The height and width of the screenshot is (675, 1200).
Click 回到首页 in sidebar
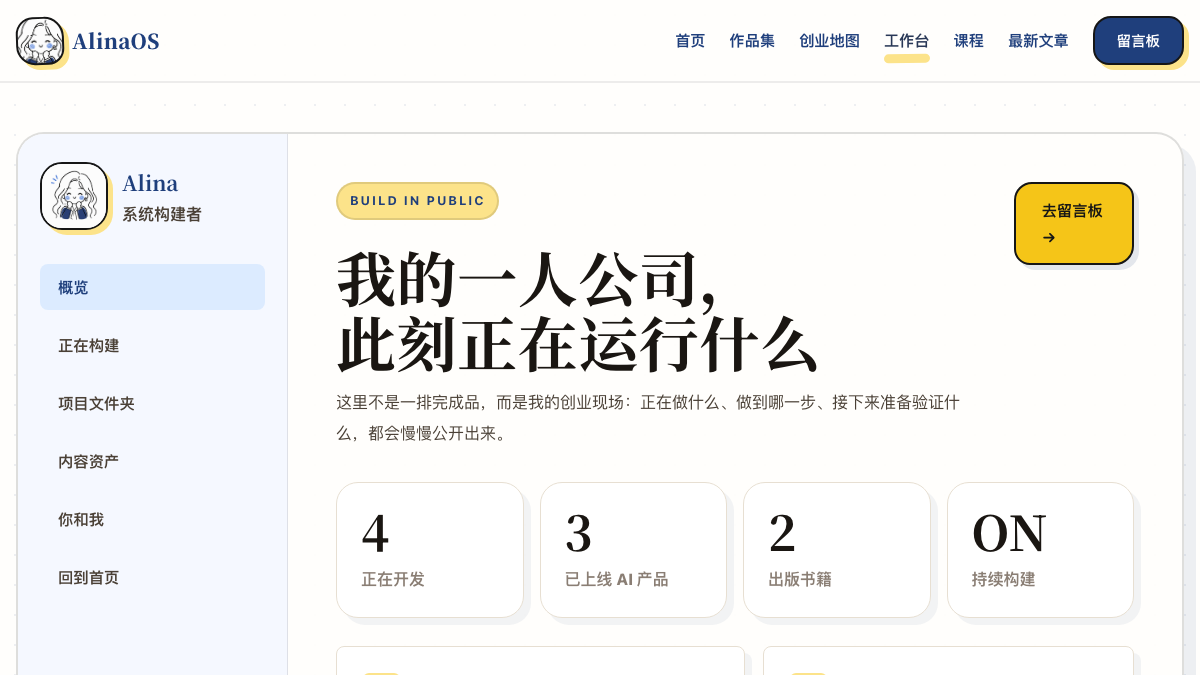pyautogui.click(x=152, y=577)
